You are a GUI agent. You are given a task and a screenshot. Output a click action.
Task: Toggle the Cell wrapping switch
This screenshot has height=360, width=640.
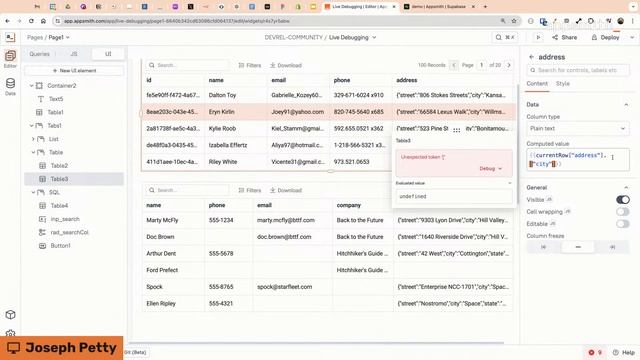tap(622, 212)
